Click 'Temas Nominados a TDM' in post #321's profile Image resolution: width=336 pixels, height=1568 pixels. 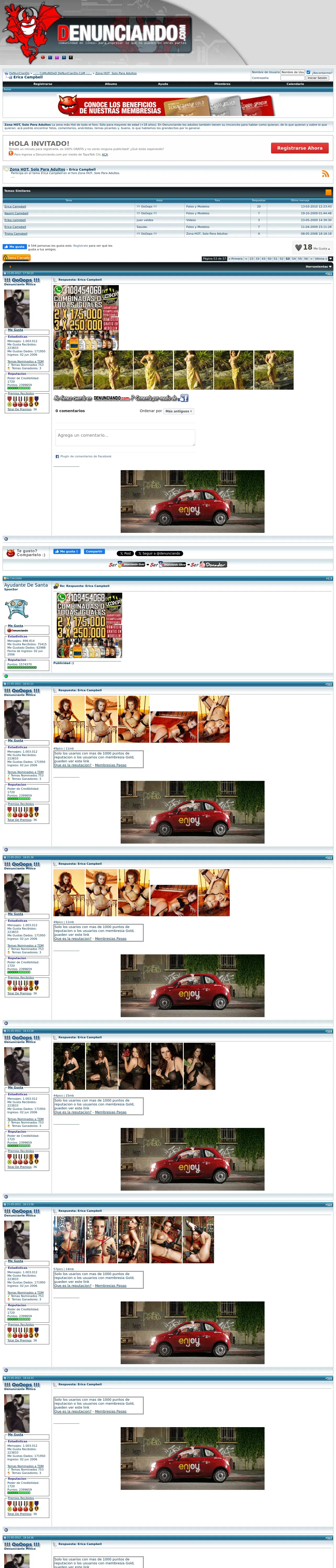[26, 362]
